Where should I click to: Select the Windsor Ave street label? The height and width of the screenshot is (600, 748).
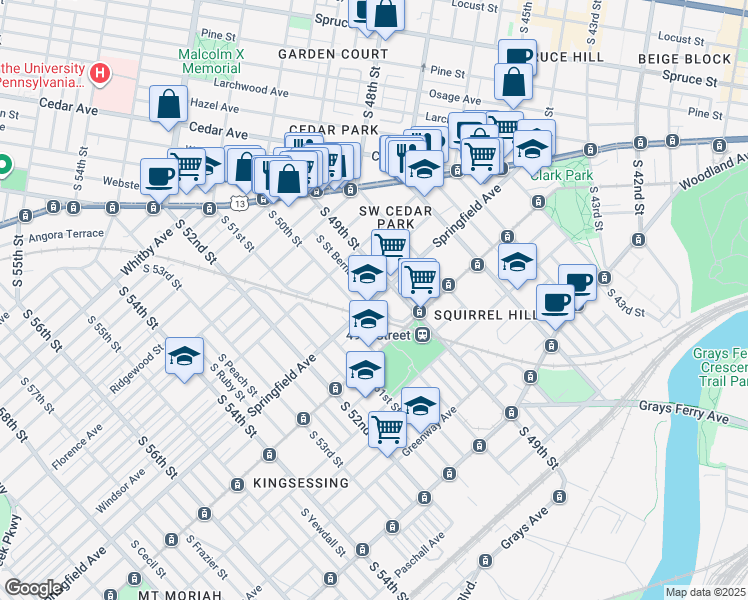click(x=120, y=491)
